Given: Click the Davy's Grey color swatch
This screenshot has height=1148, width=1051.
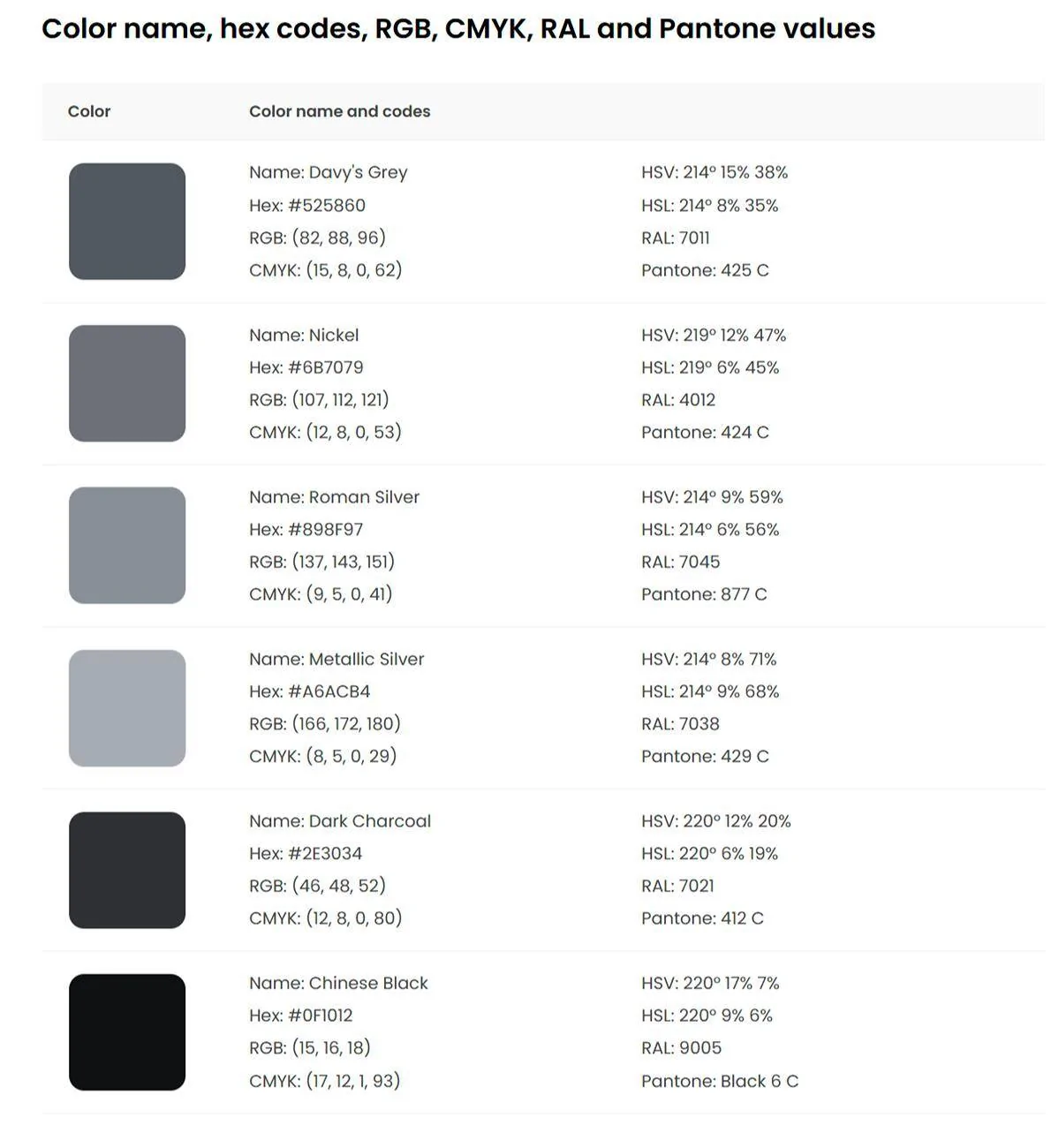Looking at the screenshot, I should click(127, 222).
